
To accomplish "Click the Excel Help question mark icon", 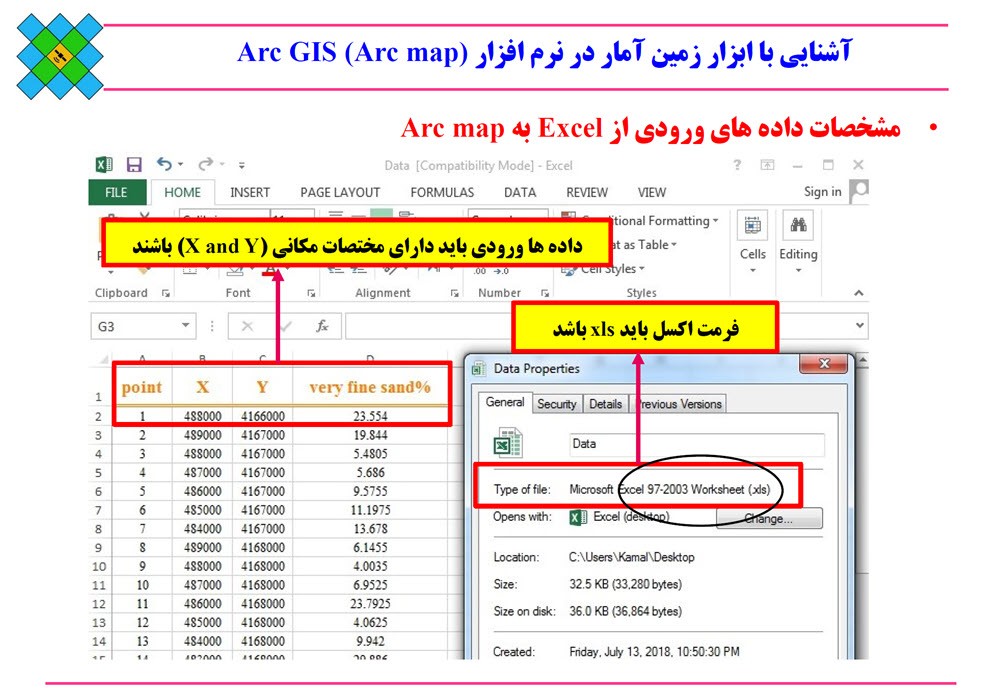I will [x=737, y=165].
